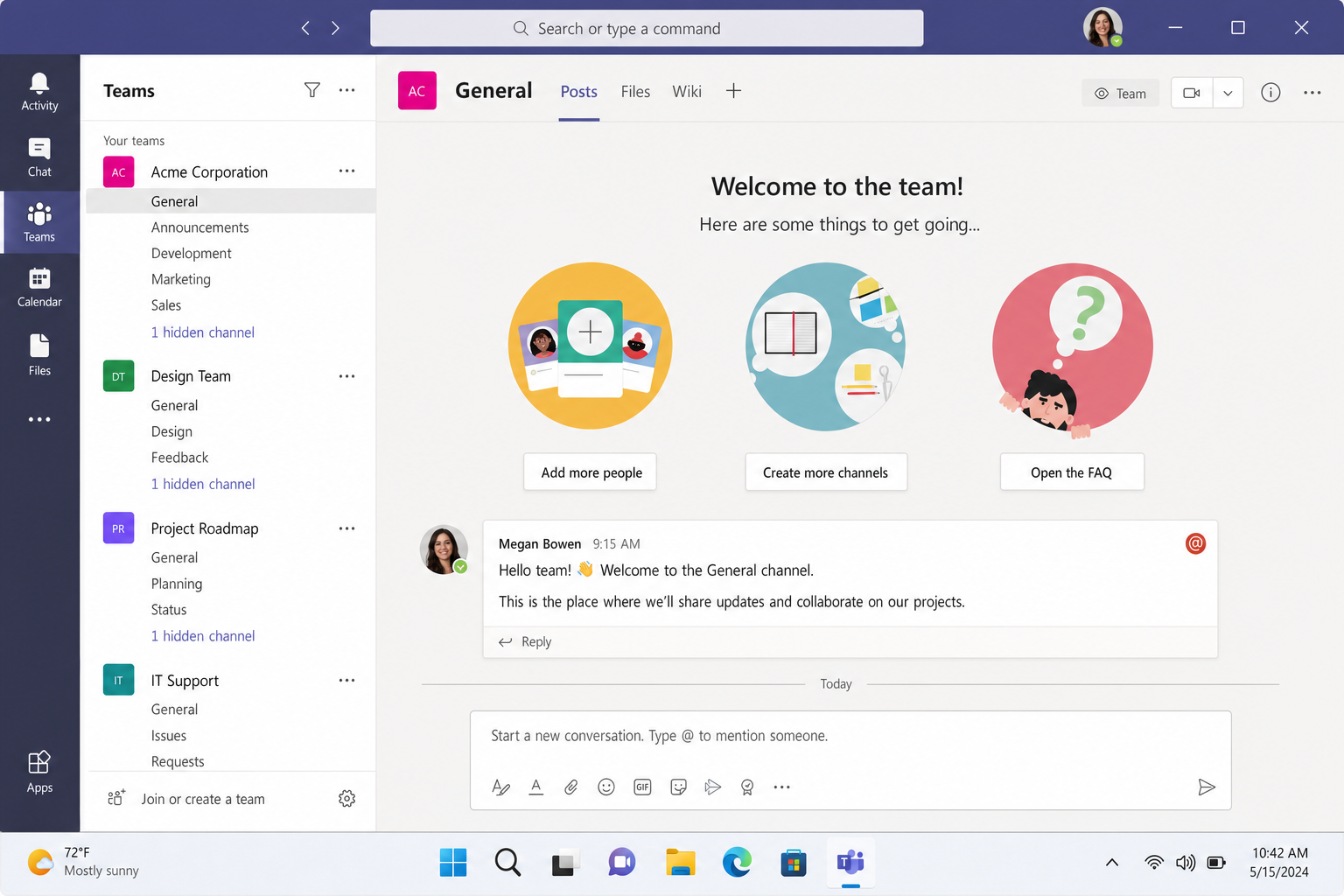This screenshot has width=1344, height=896.
Task: Open the Format text tool
Action: [500, 787]
